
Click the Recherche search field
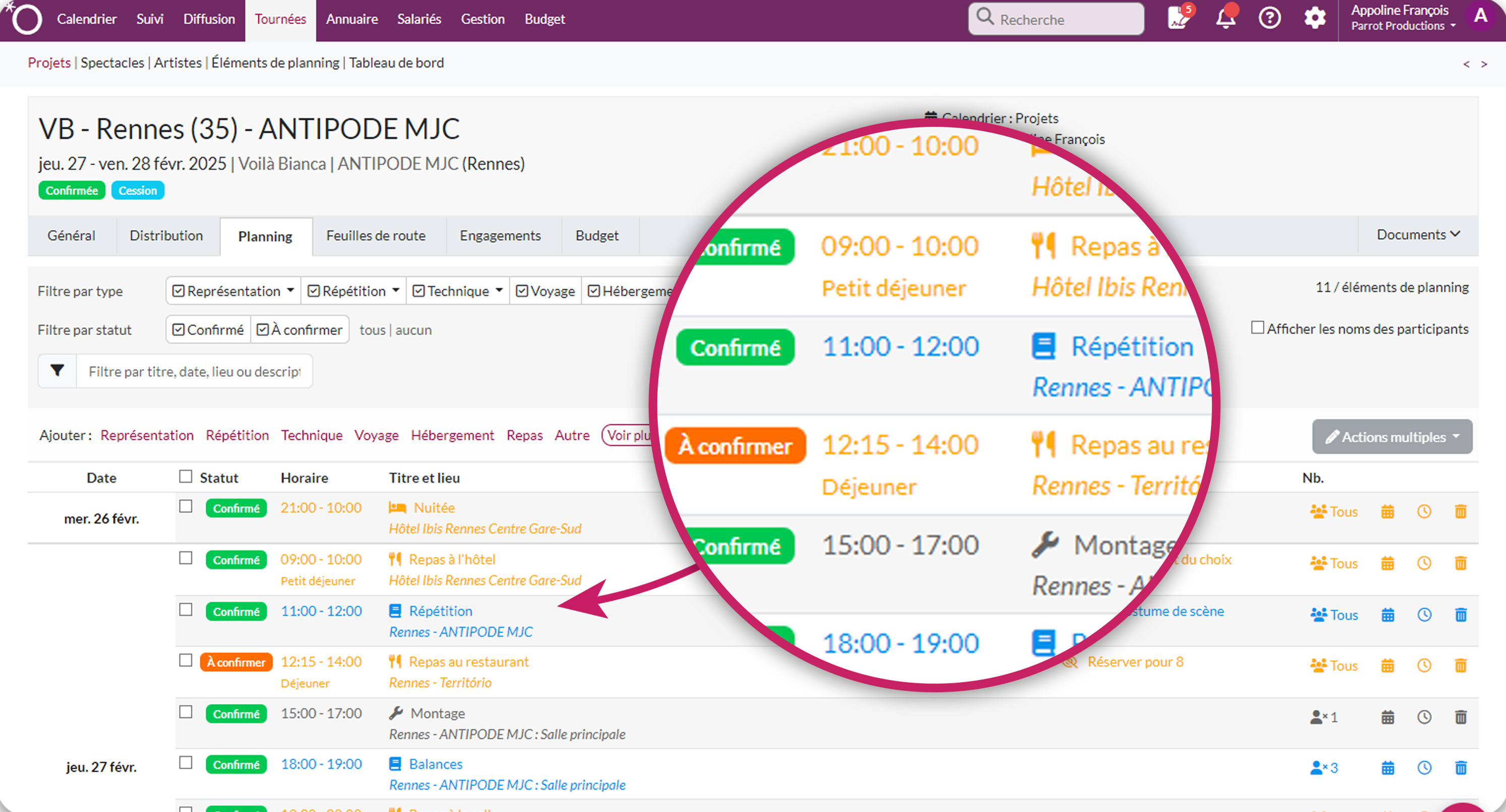pos(1056,19)
